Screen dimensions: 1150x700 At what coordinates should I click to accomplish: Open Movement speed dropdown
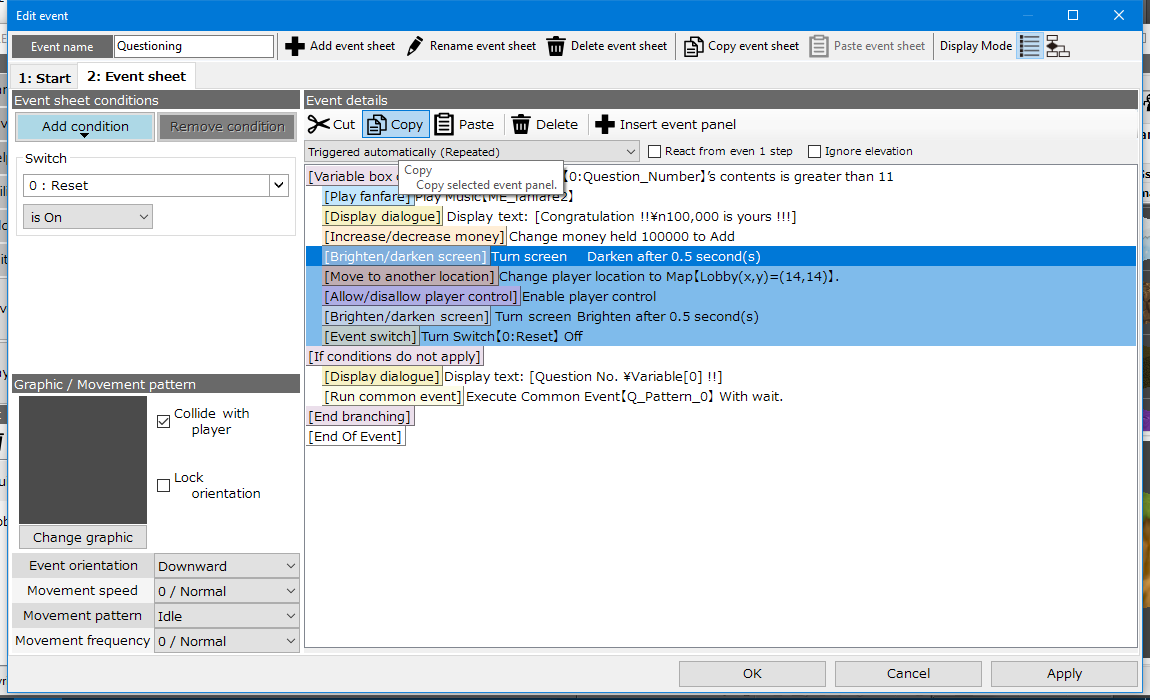click(227, 591)
